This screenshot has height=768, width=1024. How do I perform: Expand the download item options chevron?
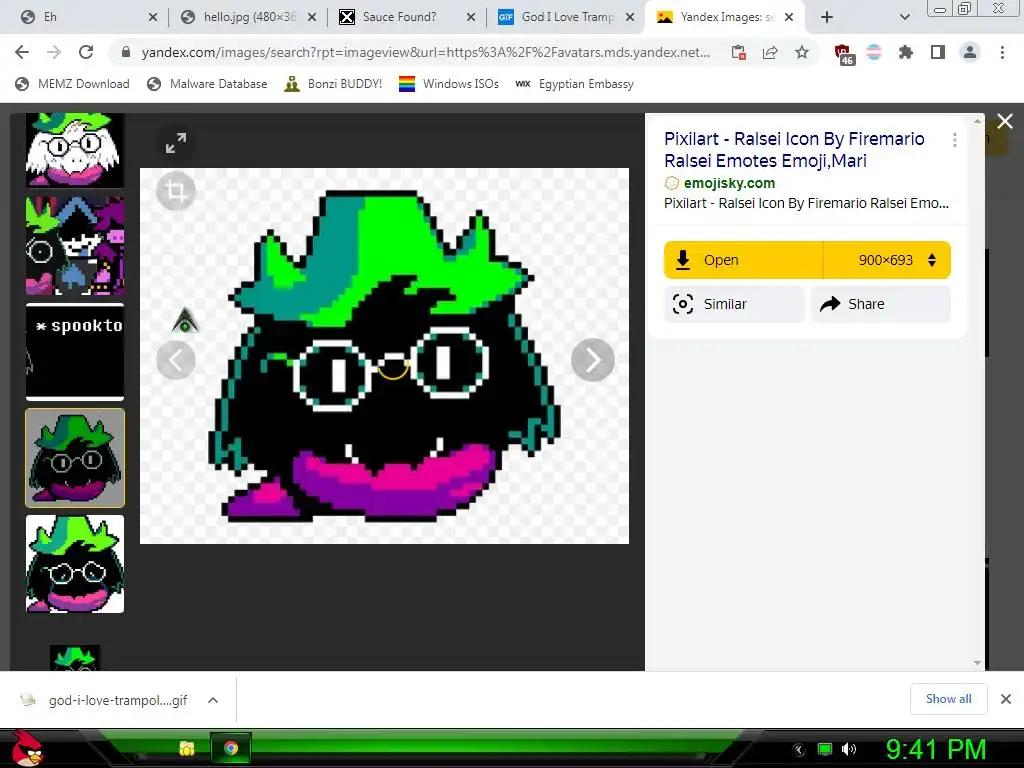pyautogui.click(x=213, y=700)
